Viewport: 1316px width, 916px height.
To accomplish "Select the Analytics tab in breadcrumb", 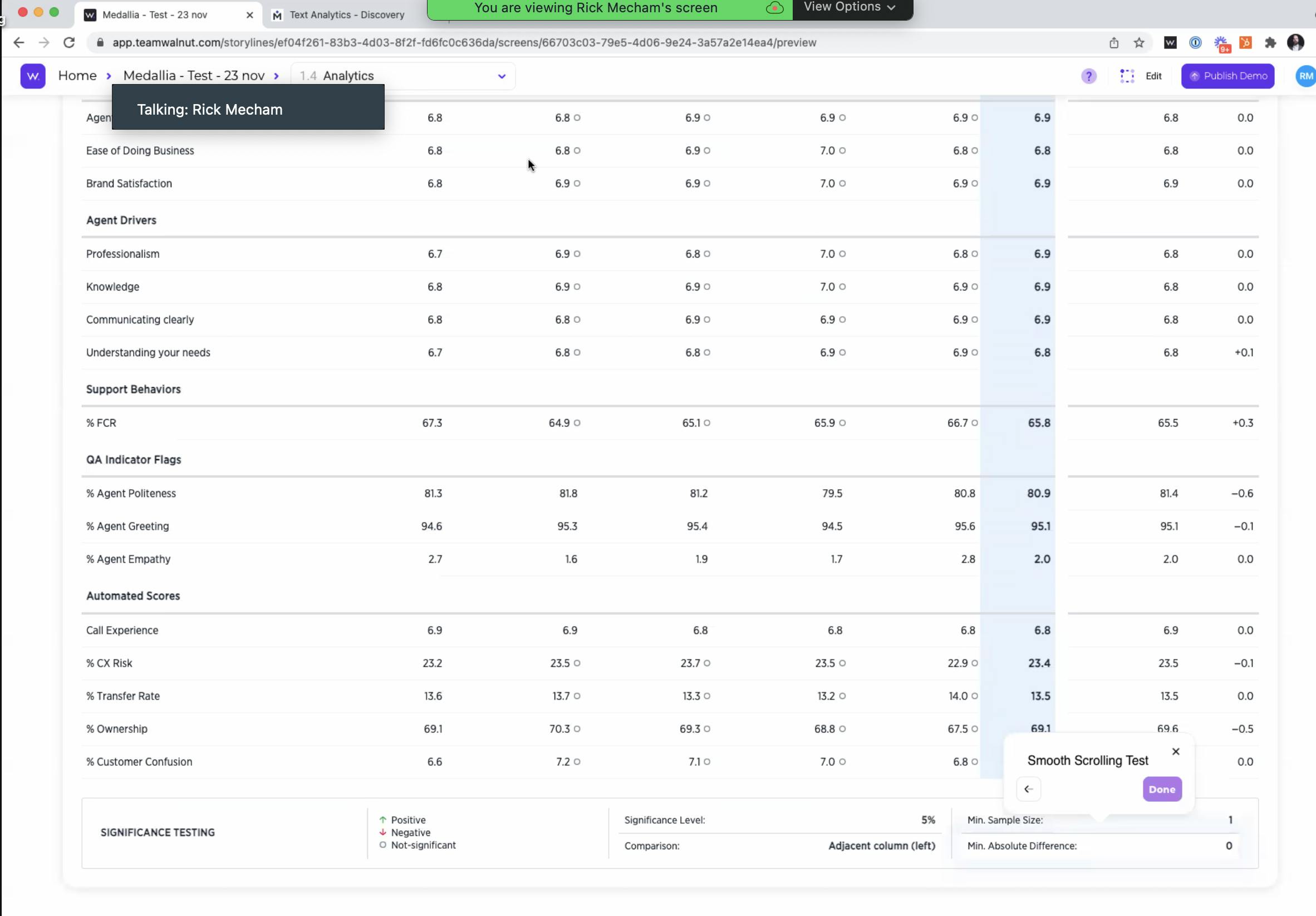I will click(348, 76).
